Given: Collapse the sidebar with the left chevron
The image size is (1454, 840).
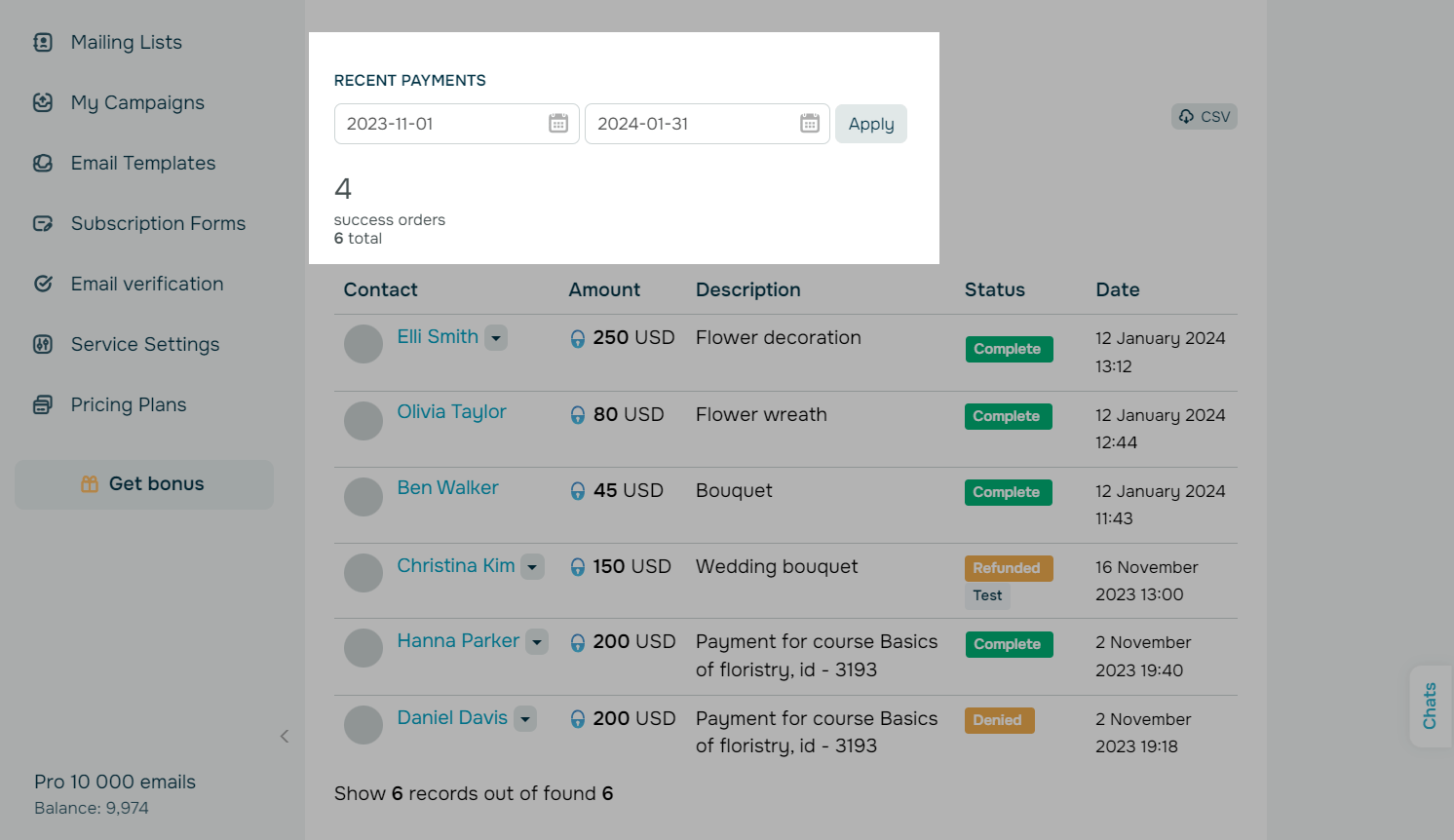Looking at the screenshot, I should click(285, 737).
